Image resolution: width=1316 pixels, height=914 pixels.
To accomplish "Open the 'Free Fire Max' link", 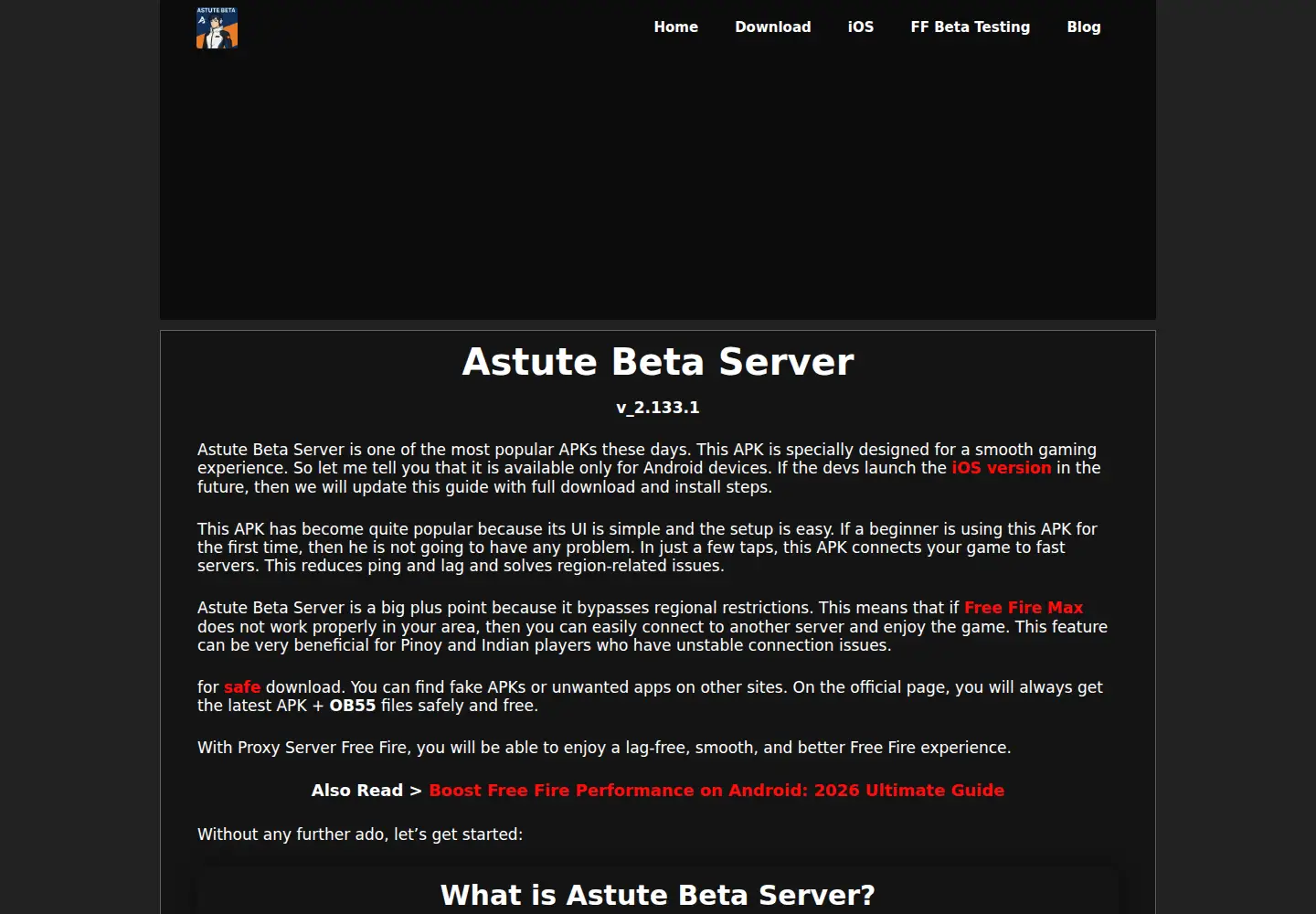I will [x=1024, y=608].
